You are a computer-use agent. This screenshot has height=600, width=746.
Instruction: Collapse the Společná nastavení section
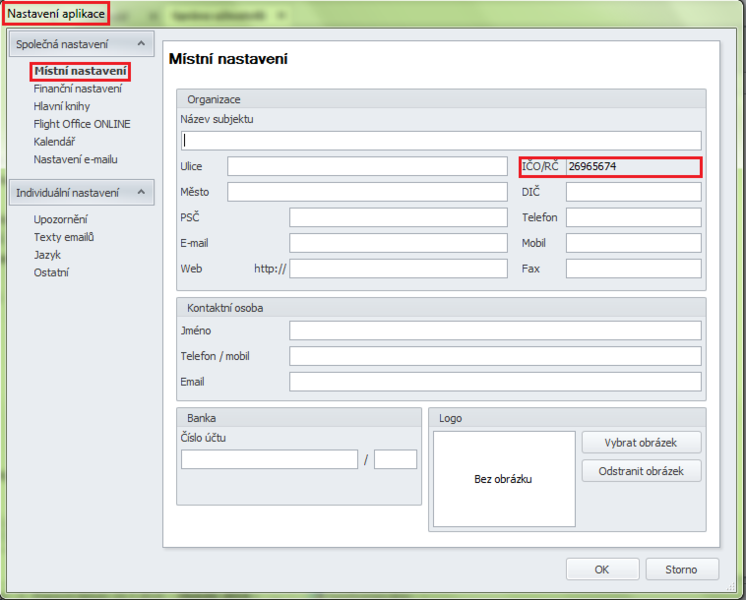click(x=141, y=44)
